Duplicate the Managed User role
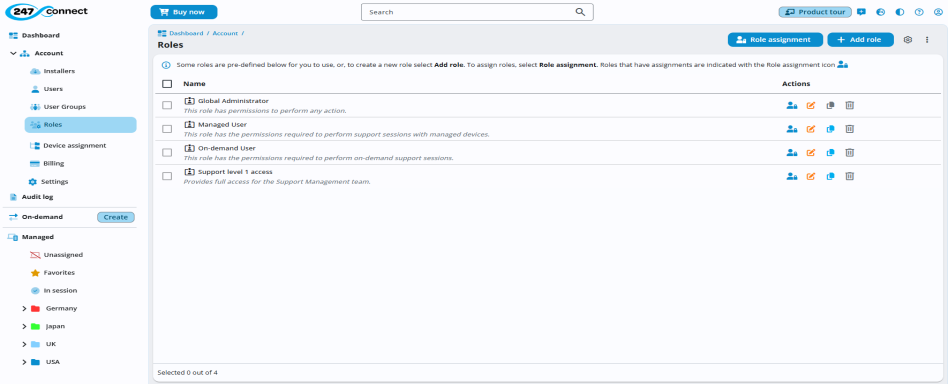 click(830, 129)
